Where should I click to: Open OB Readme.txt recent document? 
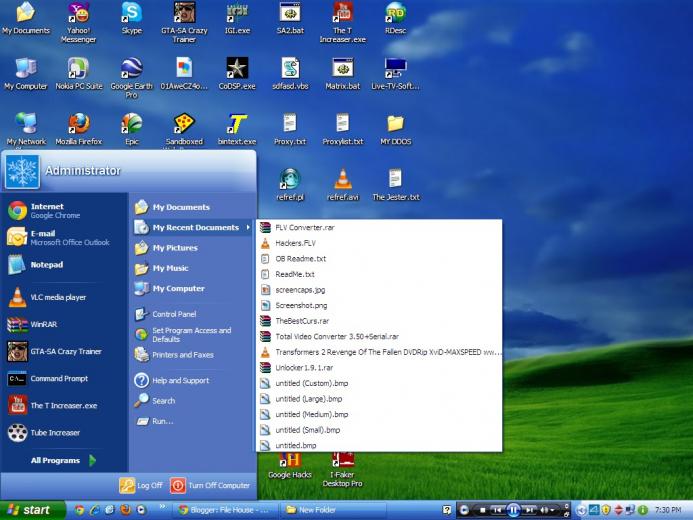pos(379,258)
